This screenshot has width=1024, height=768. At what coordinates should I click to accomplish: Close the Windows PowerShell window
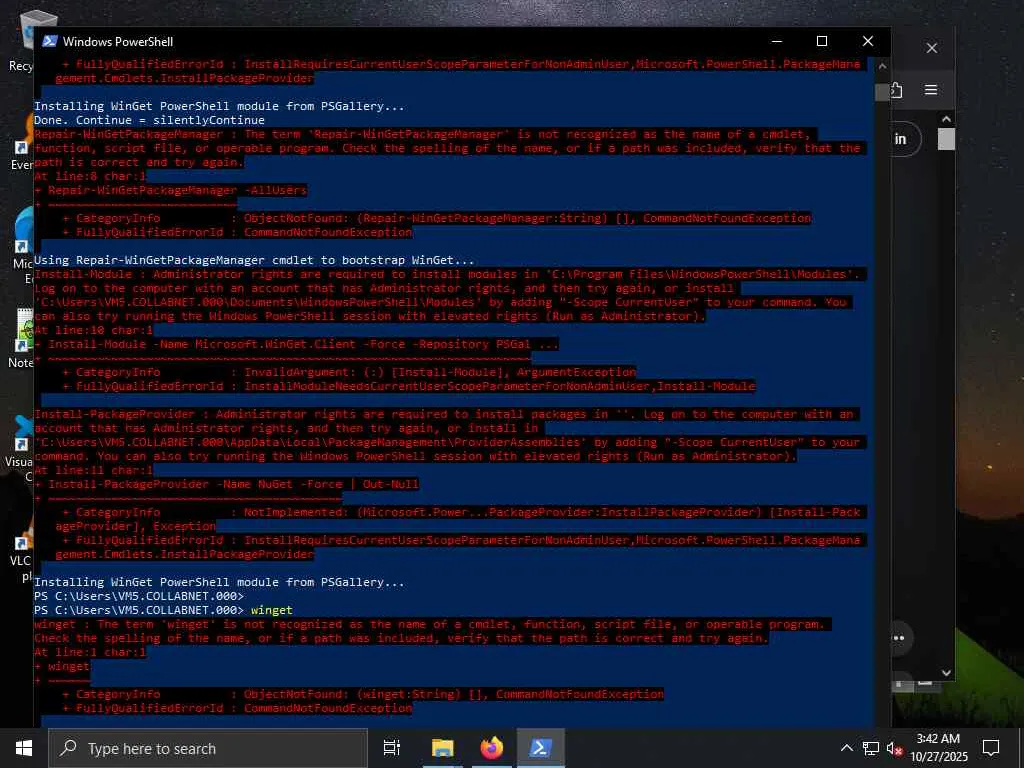tap(868, 41)
